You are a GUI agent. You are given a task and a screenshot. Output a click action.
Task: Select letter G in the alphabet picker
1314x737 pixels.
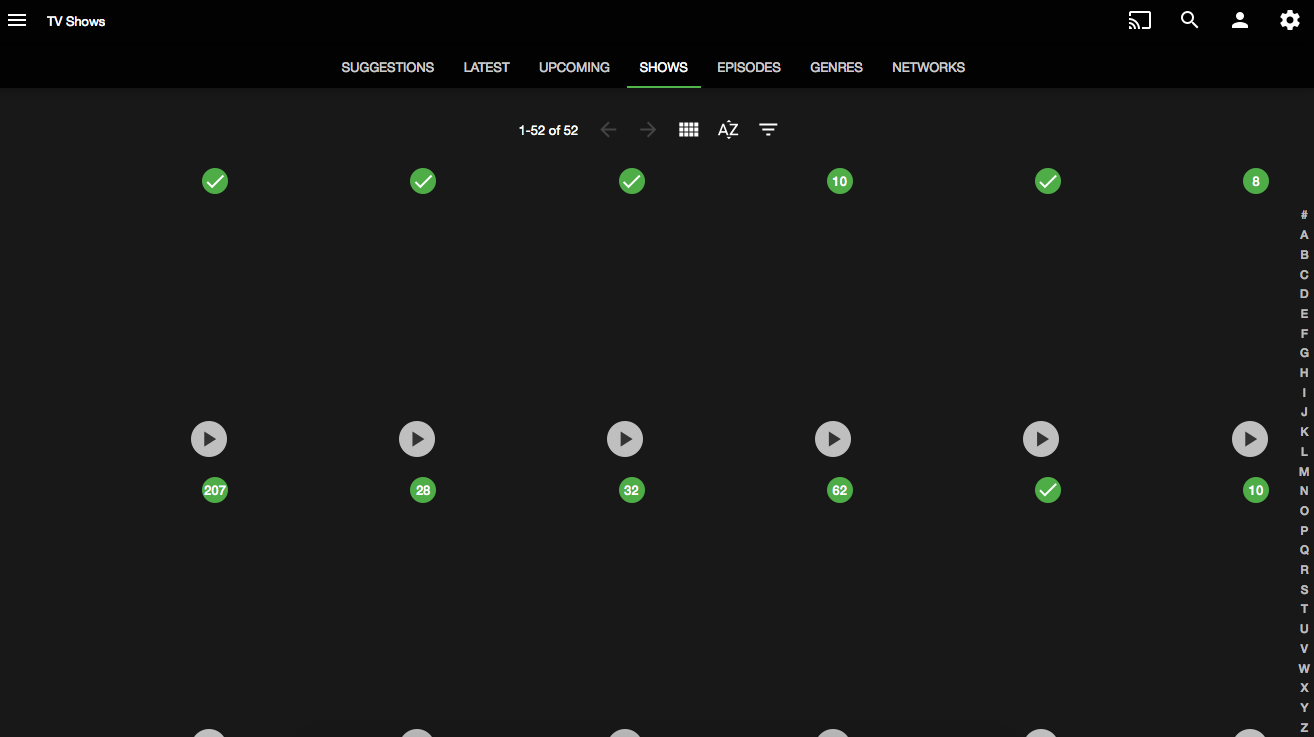pos(1304,353)
